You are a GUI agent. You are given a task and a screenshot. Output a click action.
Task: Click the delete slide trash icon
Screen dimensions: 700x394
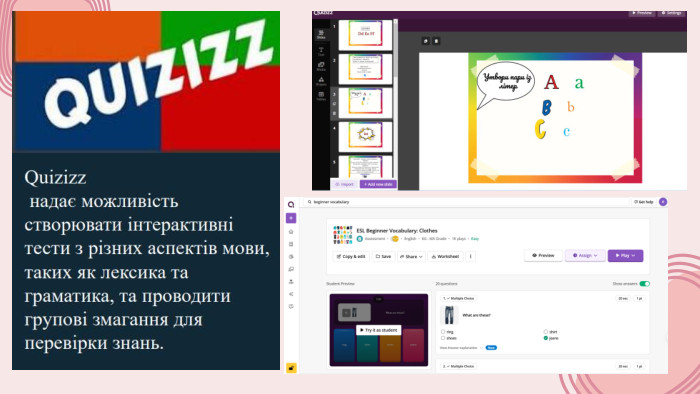[436, 41]
